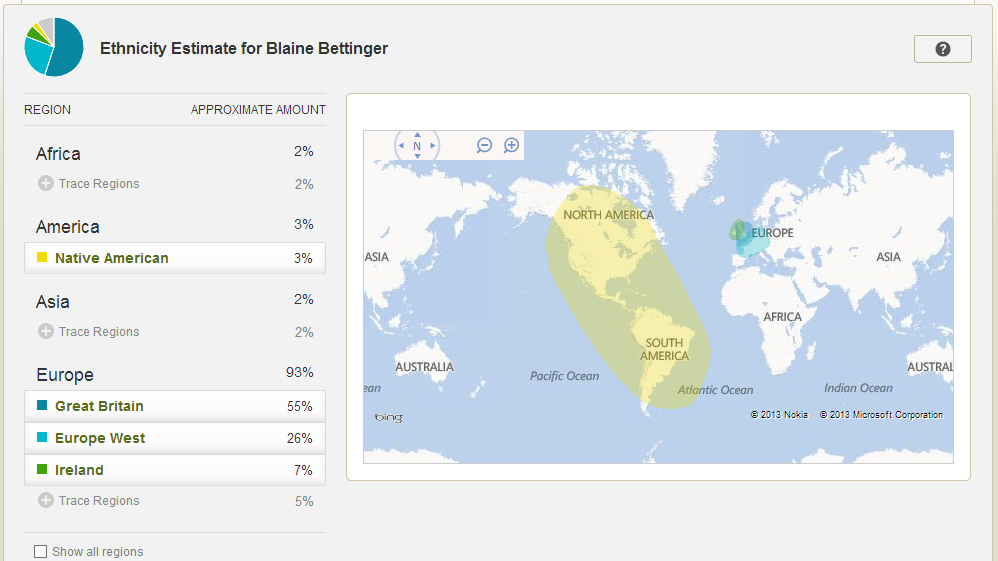Select the Native American region row
The width and height of the screenshot is (998, 561).
coord(175,258)
